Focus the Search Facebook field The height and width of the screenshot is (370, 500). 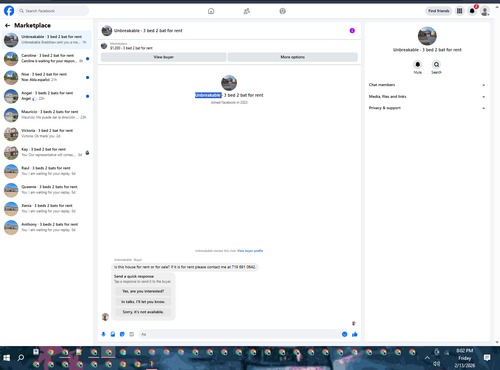[x=53, y=11]
